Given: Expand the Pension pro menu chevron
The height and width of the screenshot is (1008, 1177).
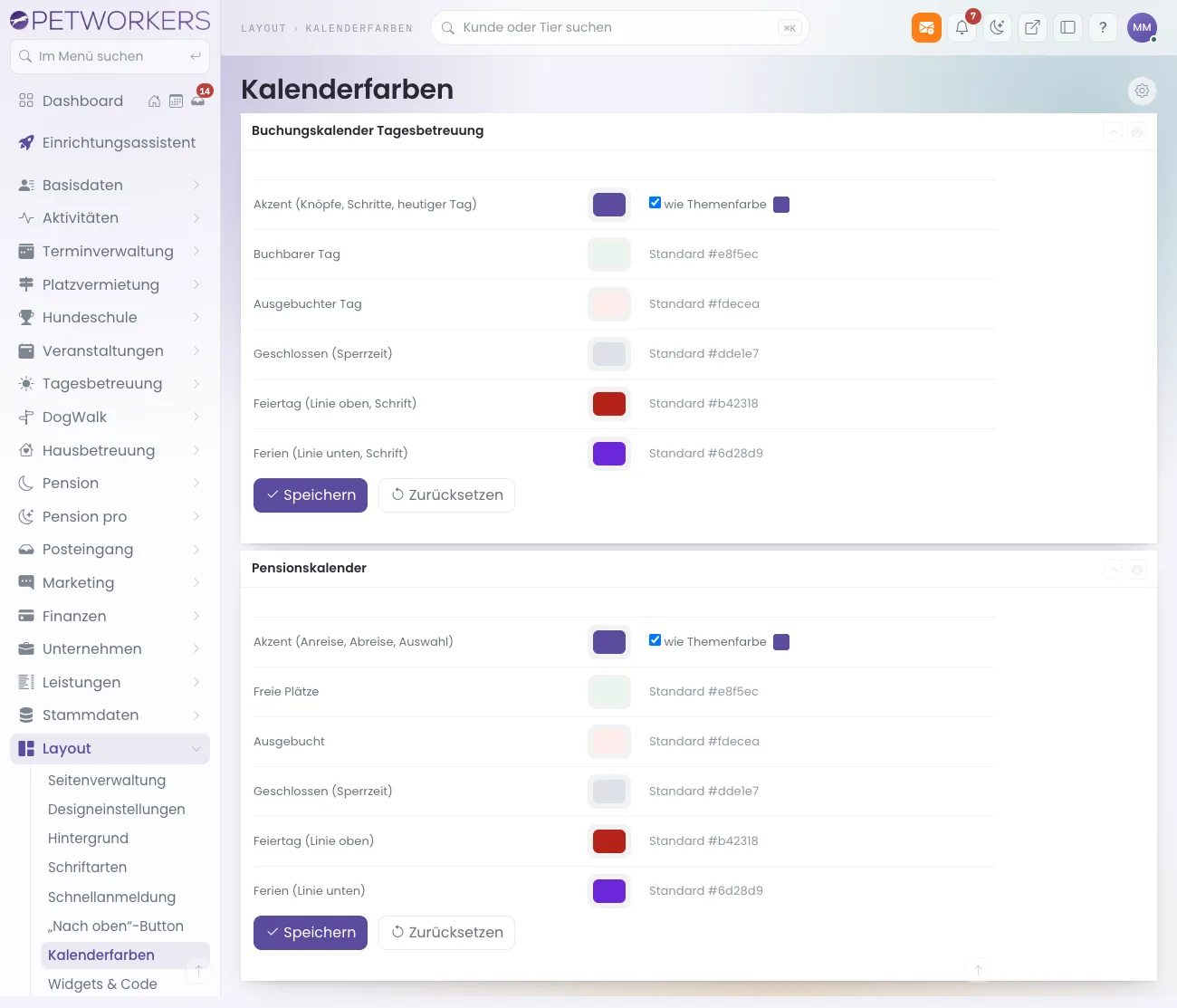Looking at the screenshot, I should (196, 516).
